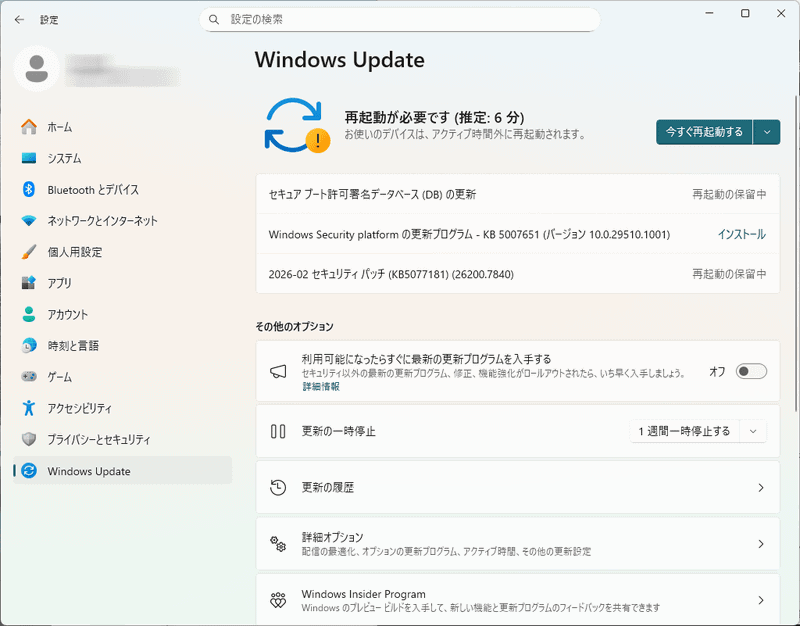This screenshot has width=800, height=626.
Task: Click the 設定の検索 search field
Action: tap(399, 19)
